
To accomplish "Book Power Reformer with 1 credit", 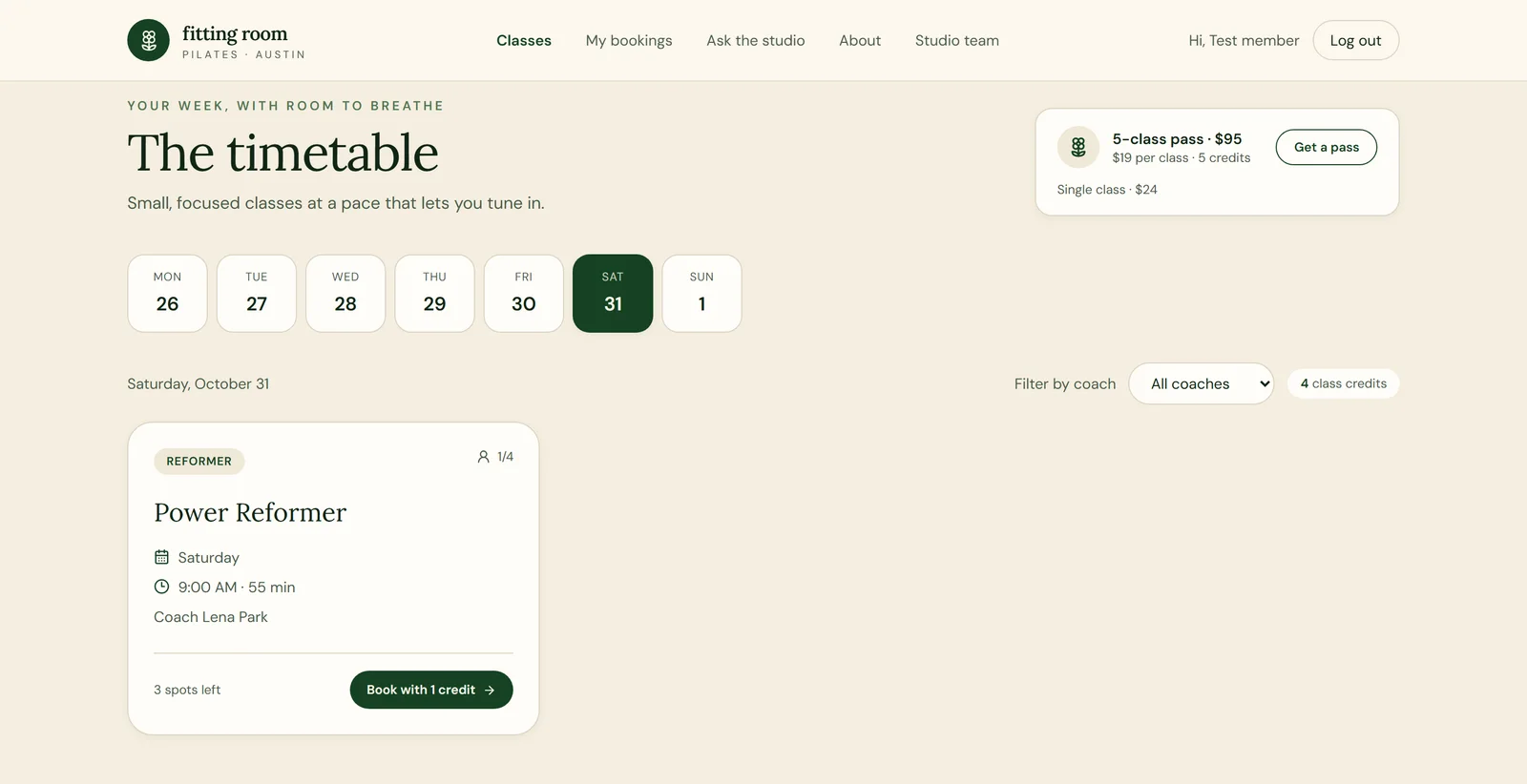I will (x=431, y=690).
